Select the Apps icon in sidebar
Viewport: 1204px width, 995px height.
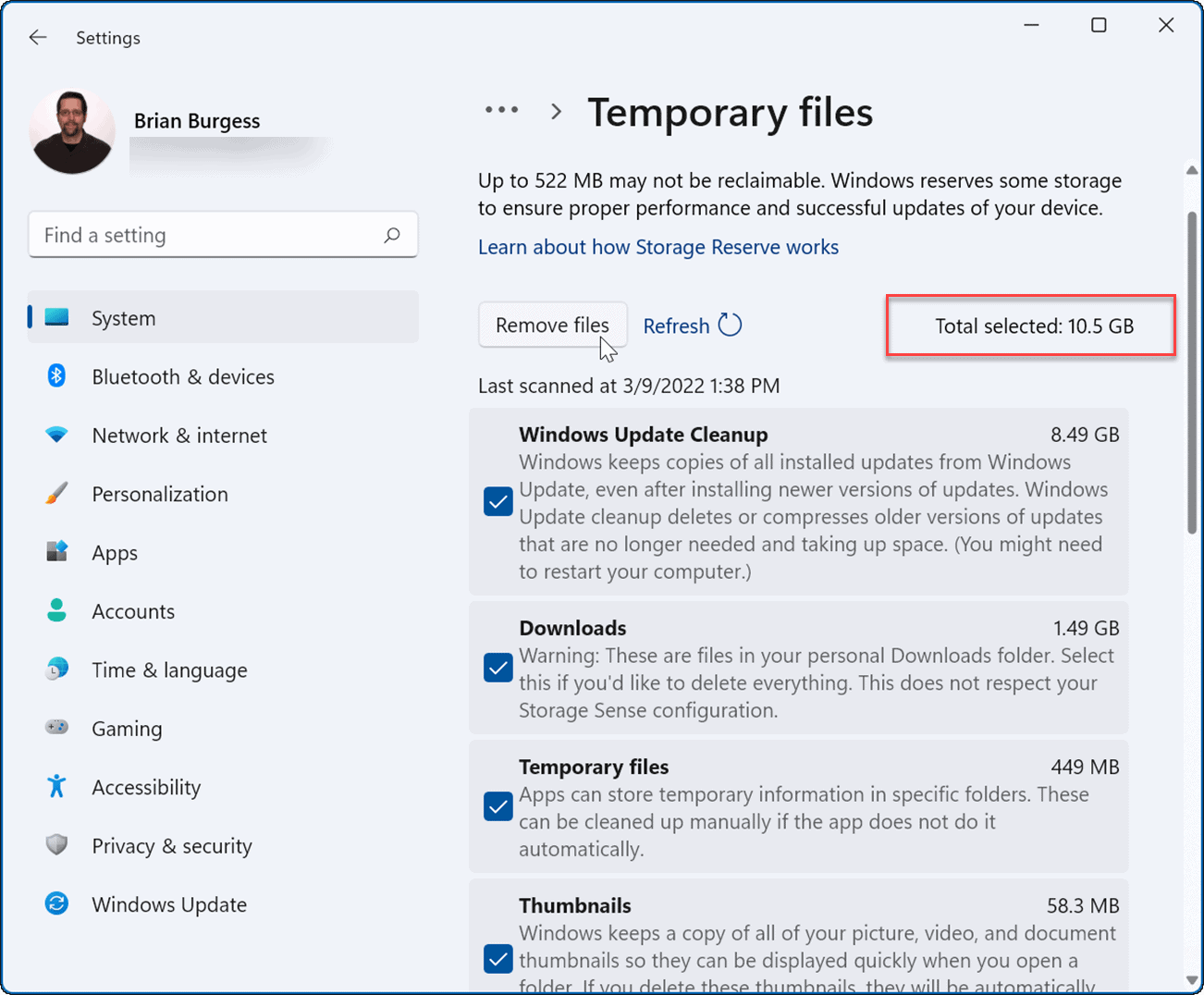[56, 552]
